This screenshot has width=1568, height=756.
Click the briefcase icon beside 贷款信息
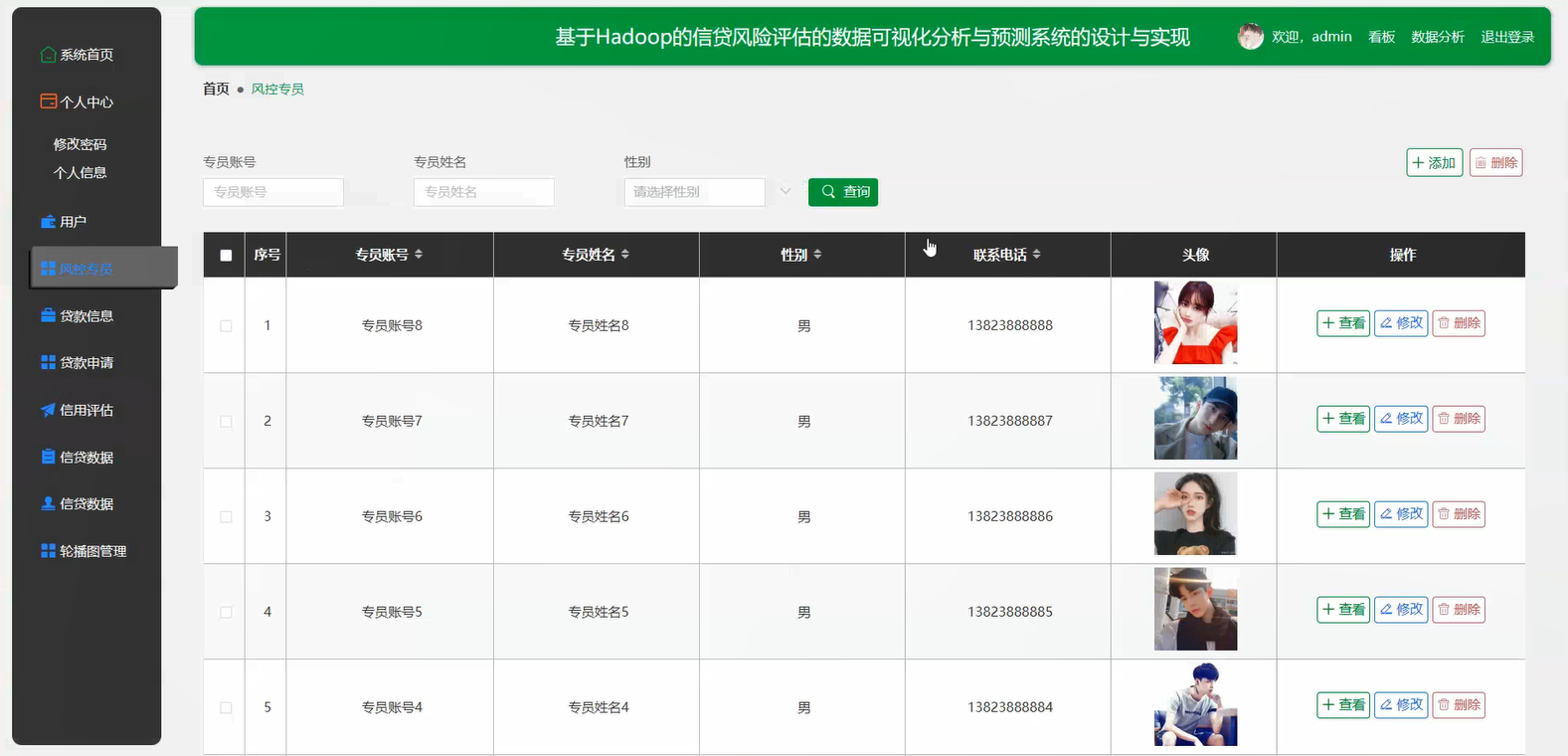48,315
